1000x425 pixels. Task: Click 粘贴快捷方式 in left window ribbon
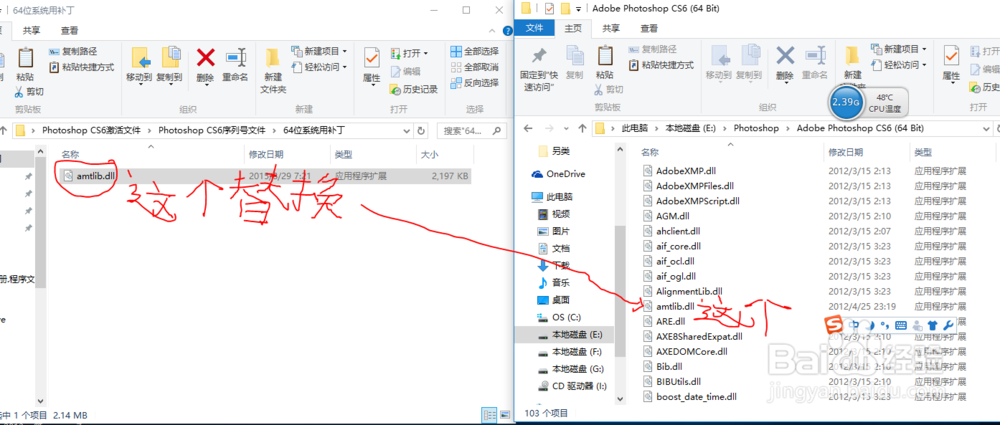(x=82, y=67)
